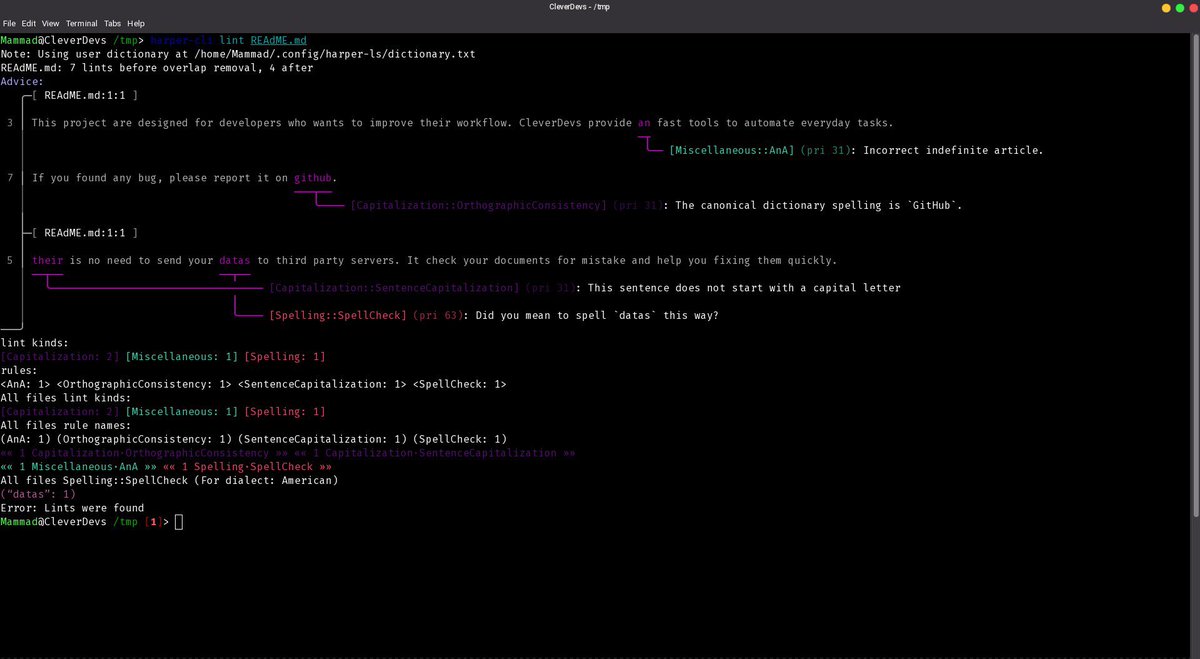Screen dimensions: 1200x659
Task: Open the File menu
Action: coord(9,23)
